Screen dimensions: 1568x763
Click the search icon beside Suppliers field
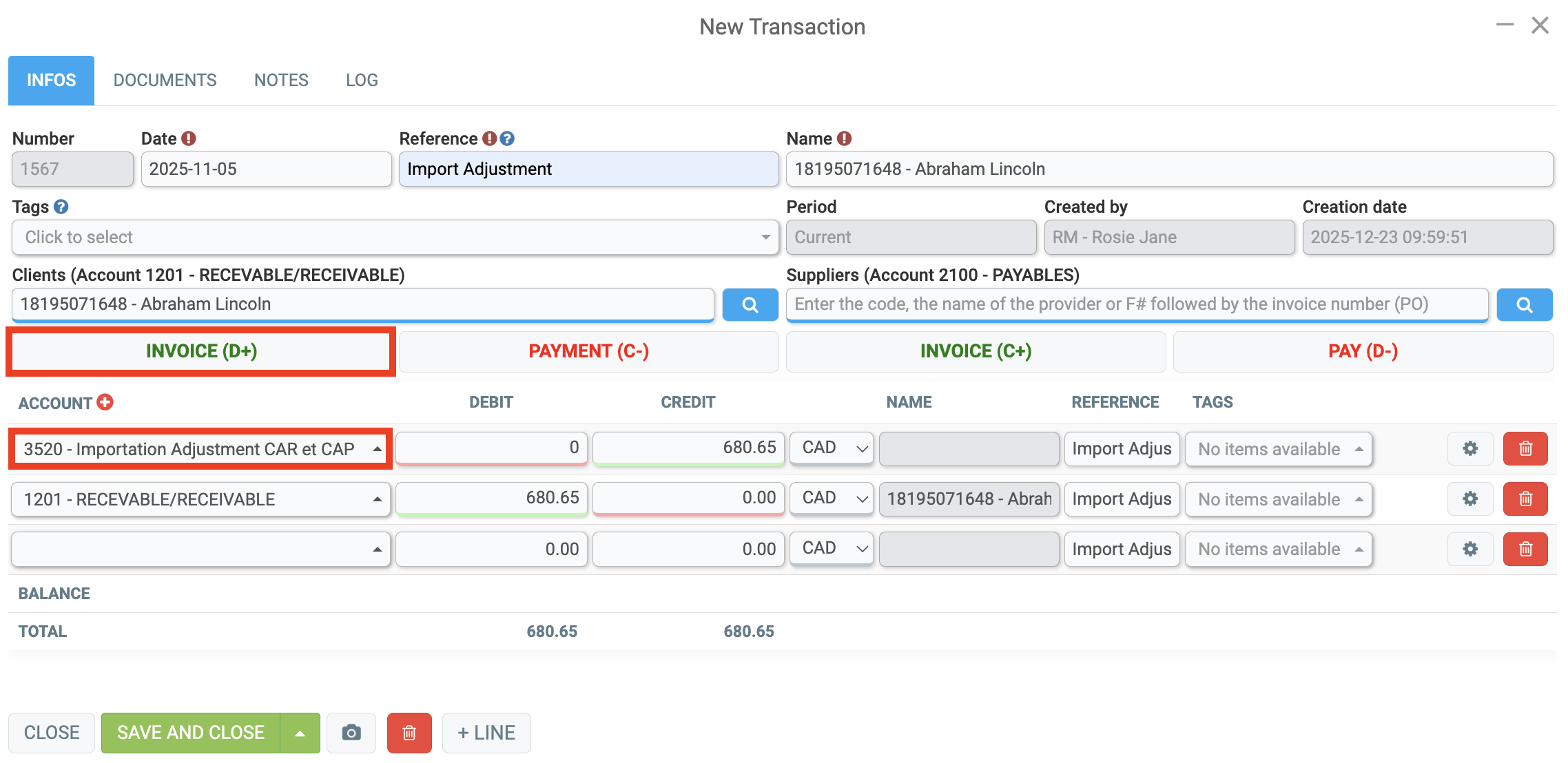click(x=1525, y=304)
